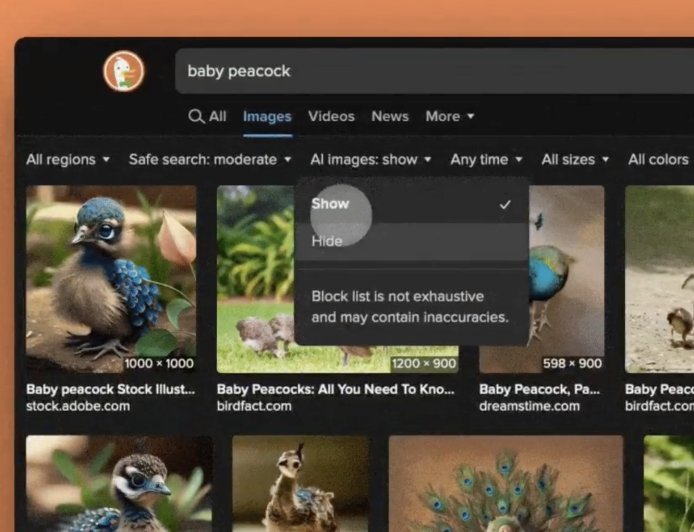The image size is (694, 532).
Task: Click the magnifier icon beside All
Action: click(x=196, y=116)
